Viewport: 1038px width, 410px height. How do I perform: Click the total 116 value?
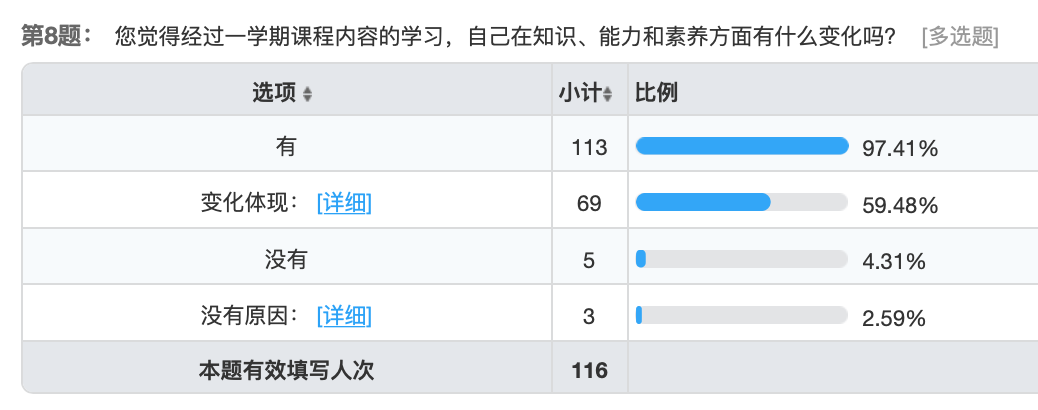point(589,371)
